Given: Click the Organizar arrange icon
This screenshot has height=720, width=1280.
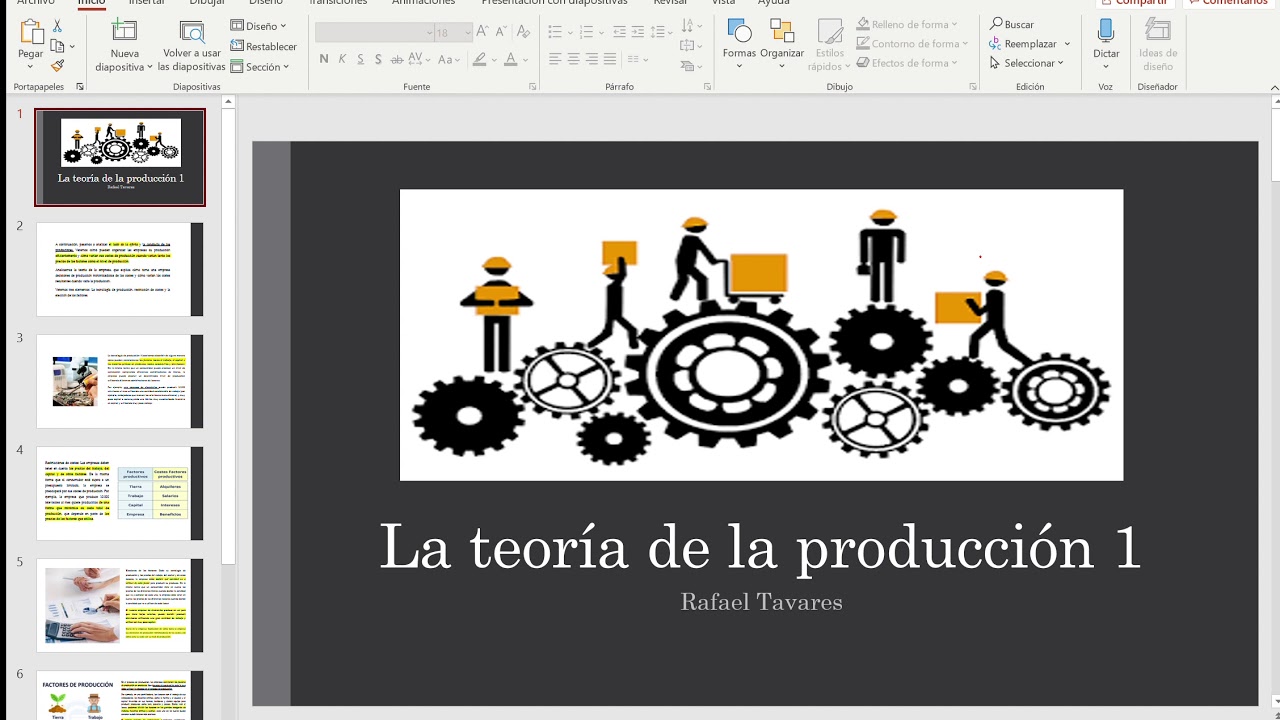Looking at the screenshot, I should pos(782,31).
